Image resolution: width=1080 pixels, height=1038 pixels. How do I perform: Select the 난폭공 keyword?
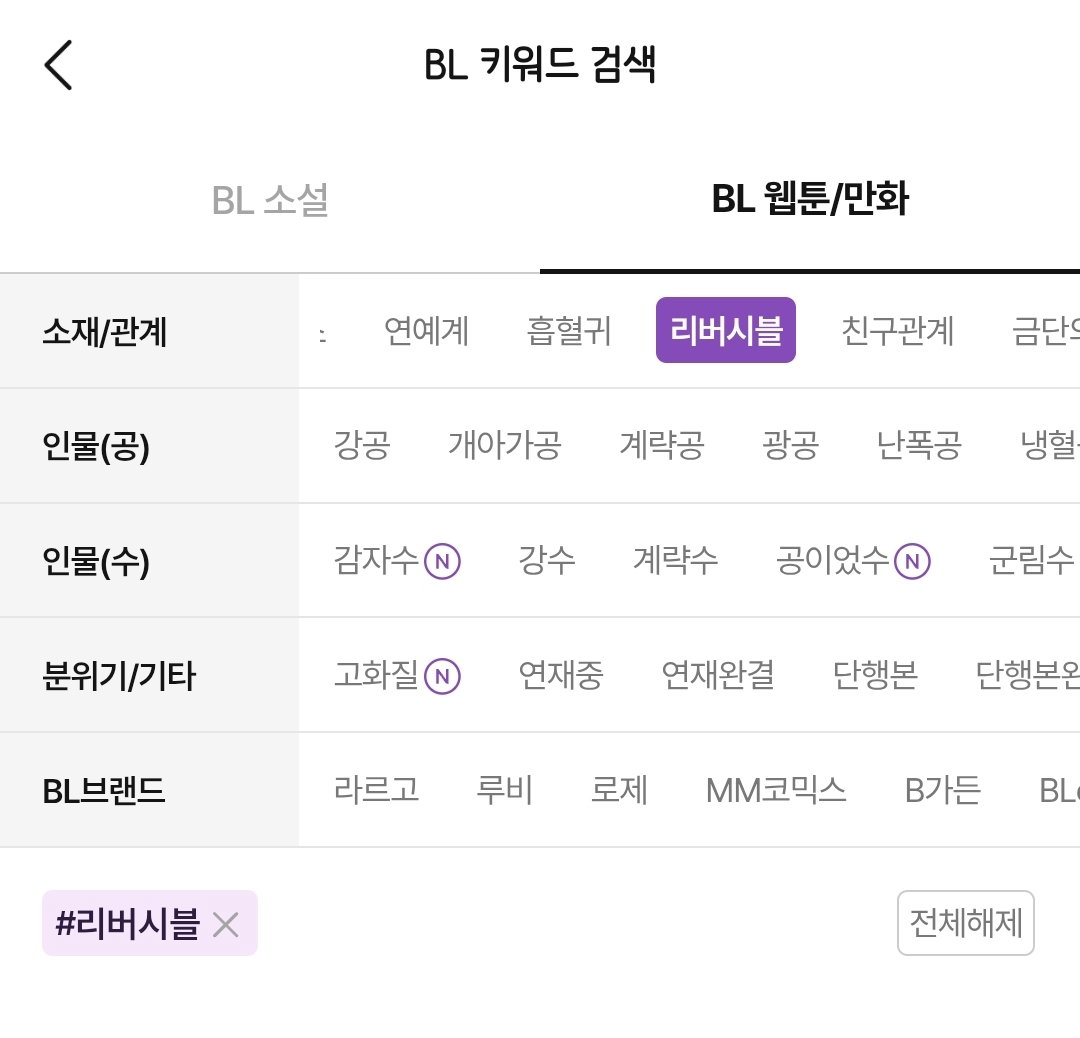pyautogui.click(x=919, y=445)
